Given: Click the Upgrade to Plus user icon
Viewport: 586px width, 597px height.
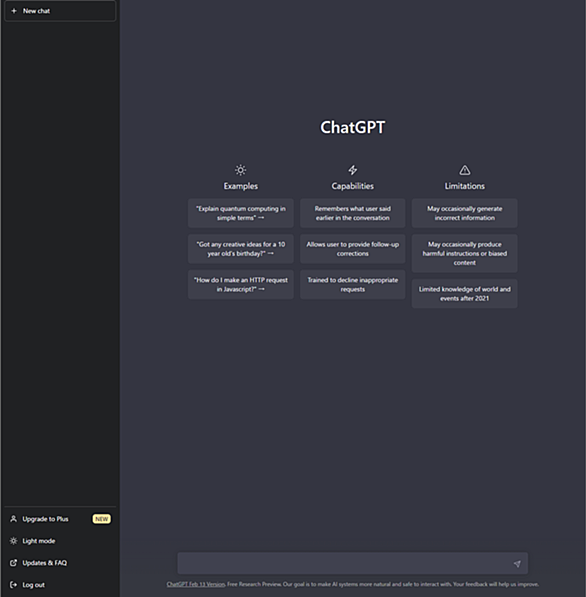Looking at the screenshot, I should [14, 519].
